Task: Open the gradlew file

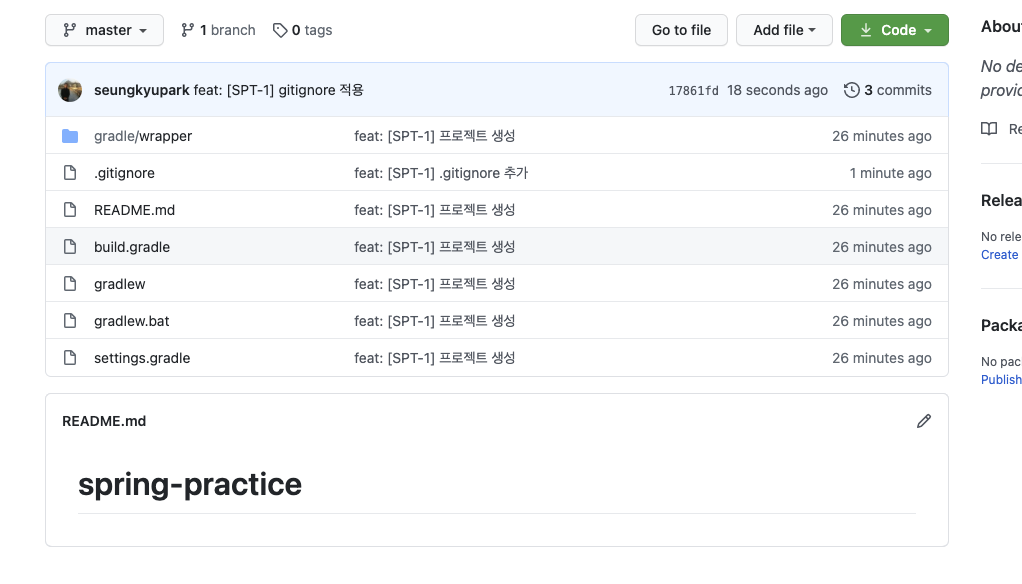Action: point(119,284)
